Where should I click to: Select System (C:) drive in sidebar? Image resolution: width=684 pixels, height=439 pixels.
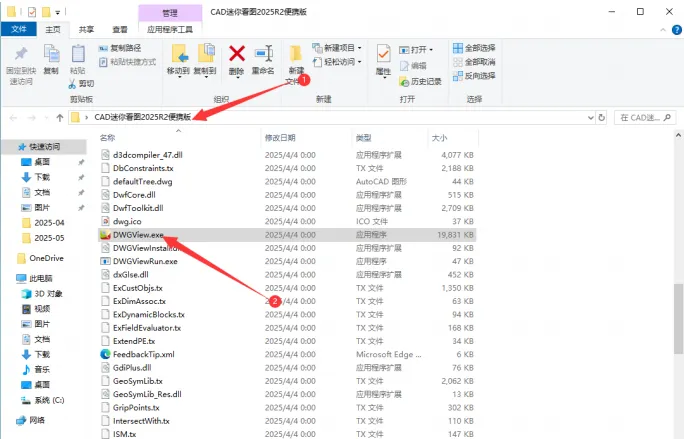point(43,400)
